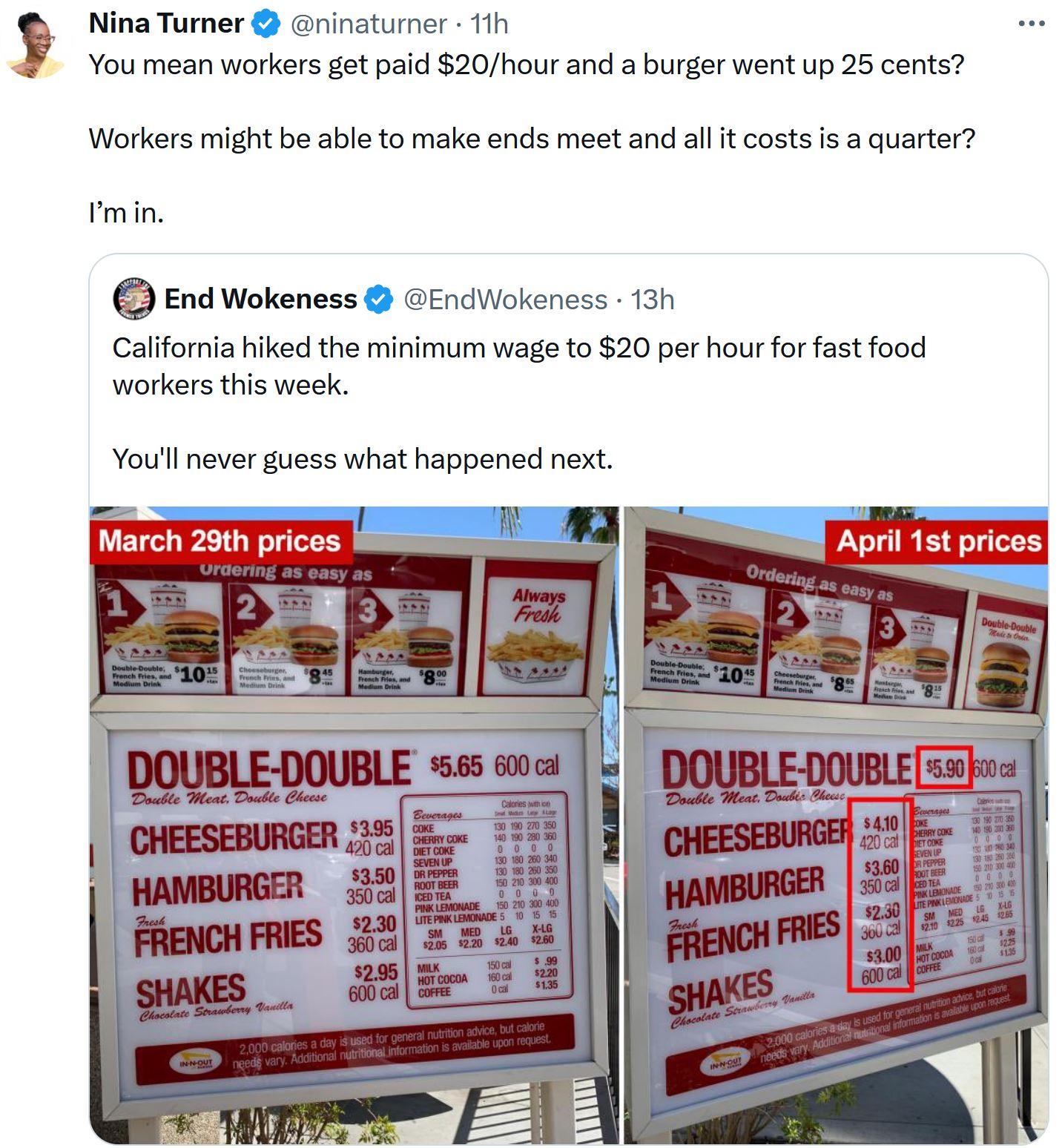Click "You'll never guess what happened next" text
Screen dimensions: 1062x1148
[x=363, y=459]
